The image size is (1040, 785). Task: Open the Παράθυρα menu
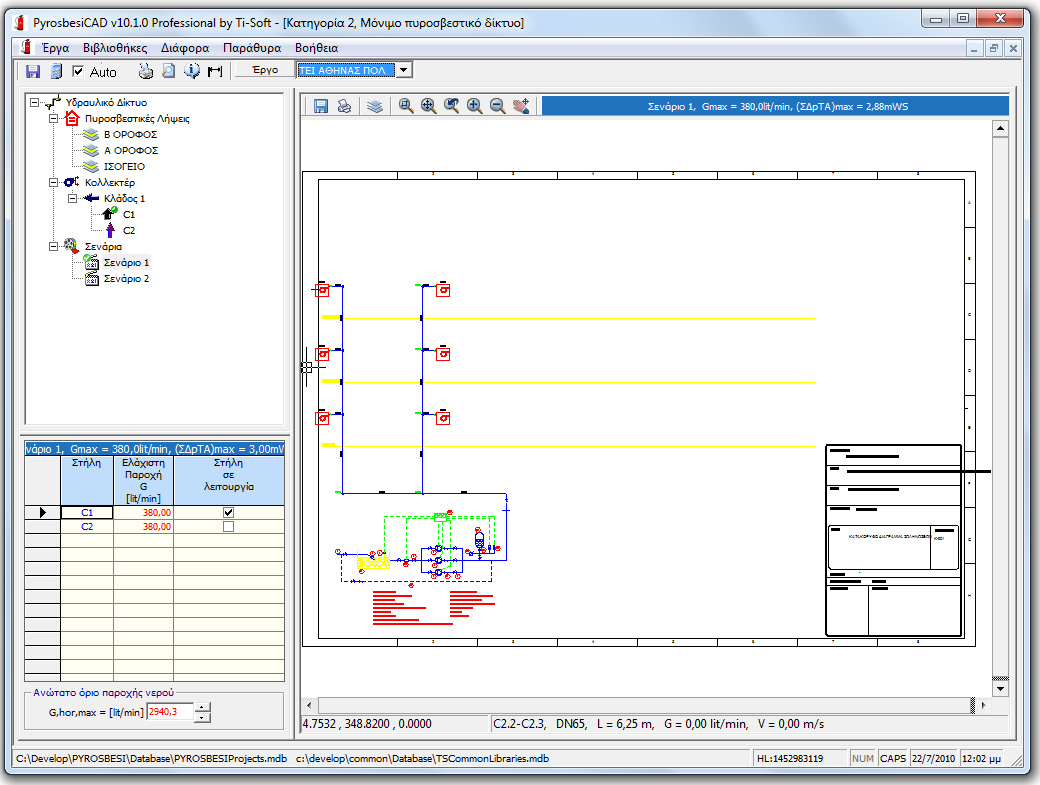point(254,47)
